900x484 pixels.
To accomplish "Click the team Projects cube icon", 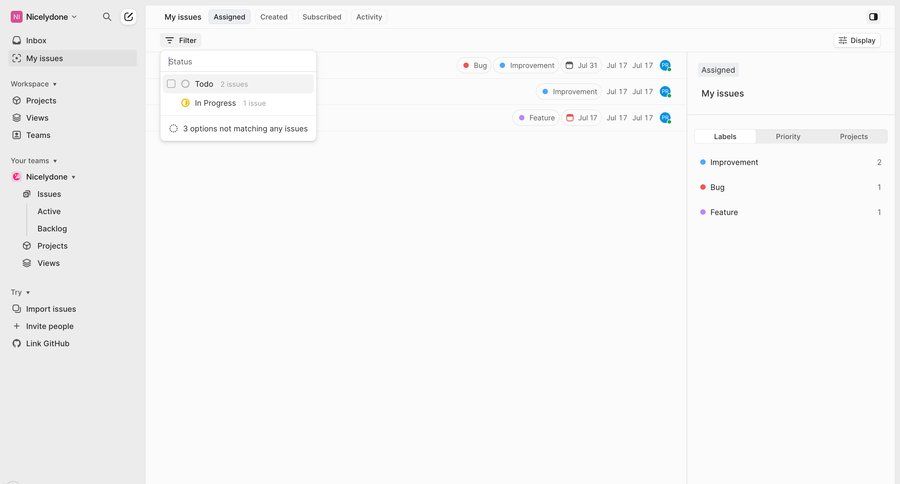I will tap(26, 246).
